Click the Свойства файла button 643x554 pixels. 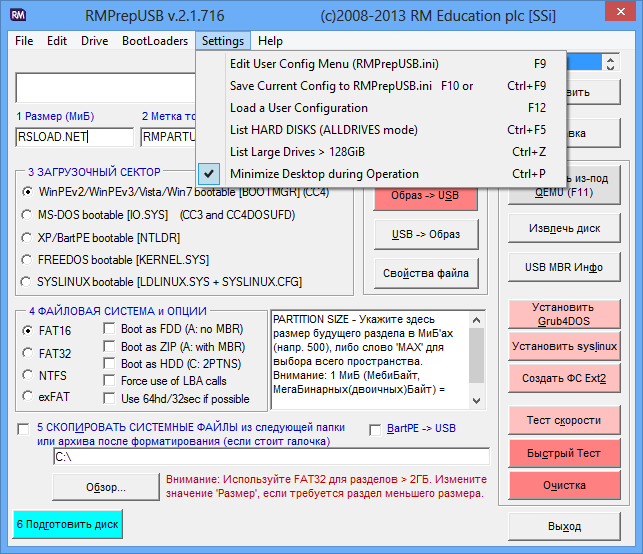click(x=426, y=273)
